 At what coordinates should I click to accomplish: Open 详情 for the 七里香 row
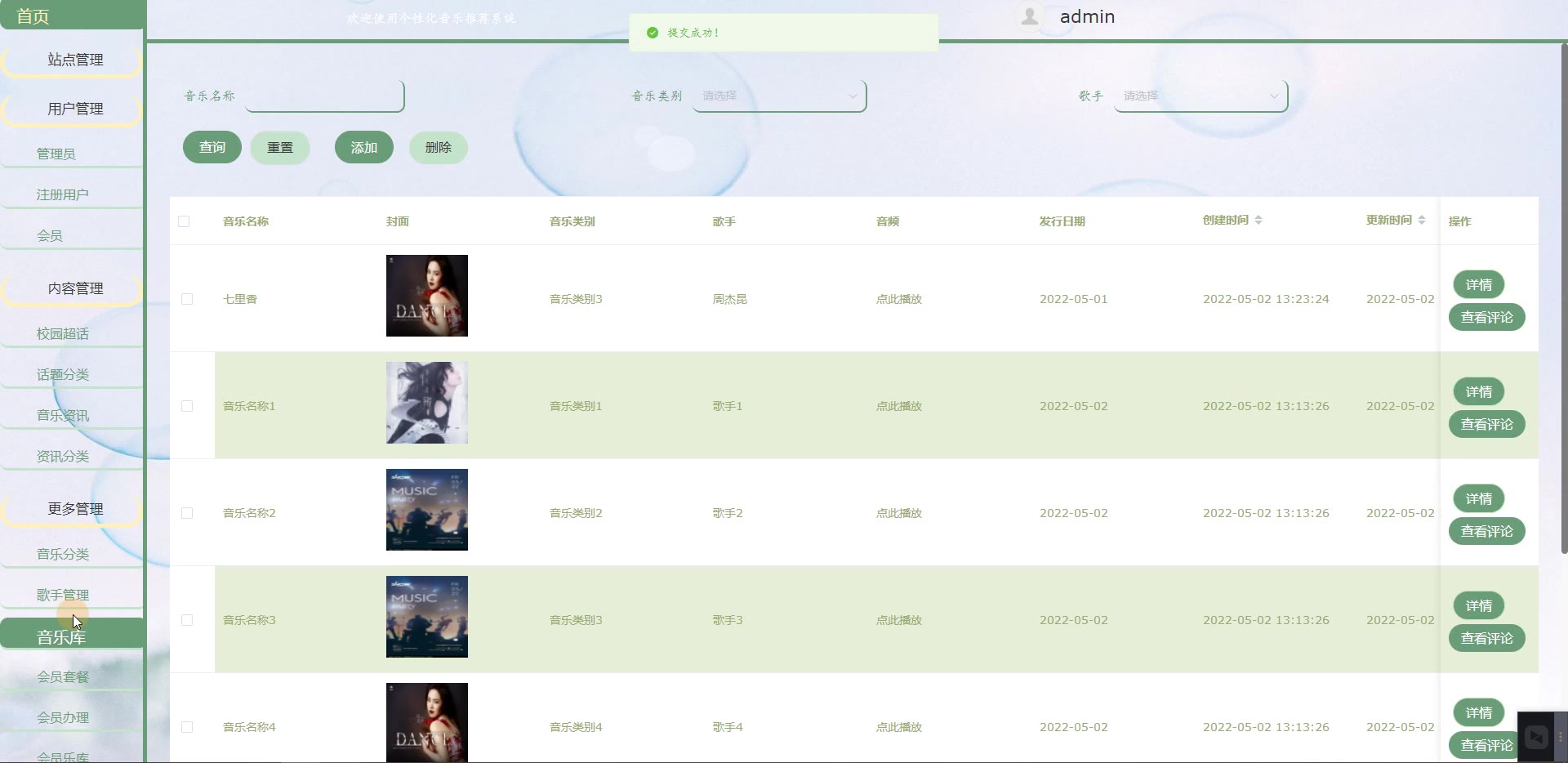1479,284
